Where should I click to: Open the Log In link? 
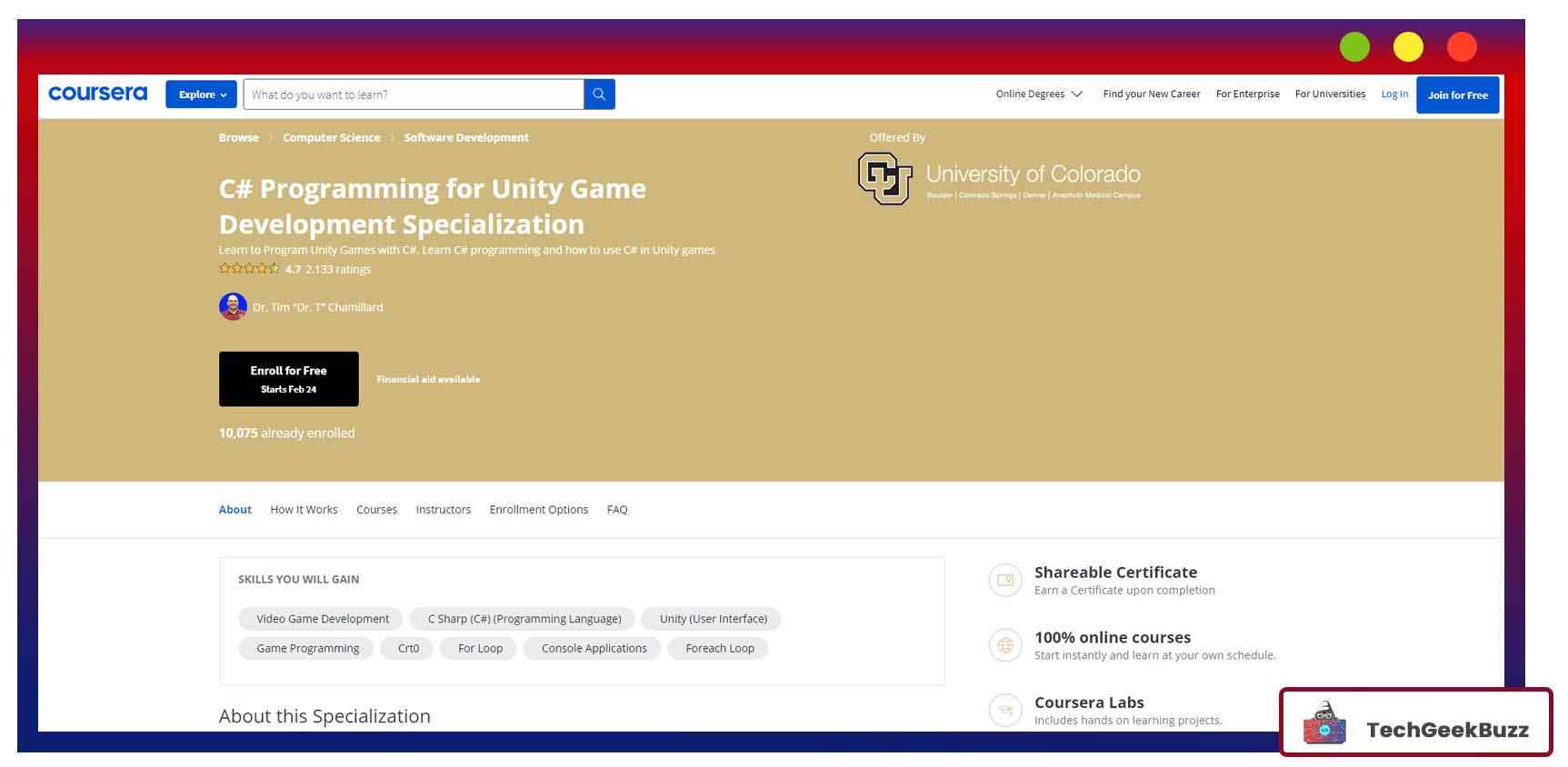[x=1393, y=95]
